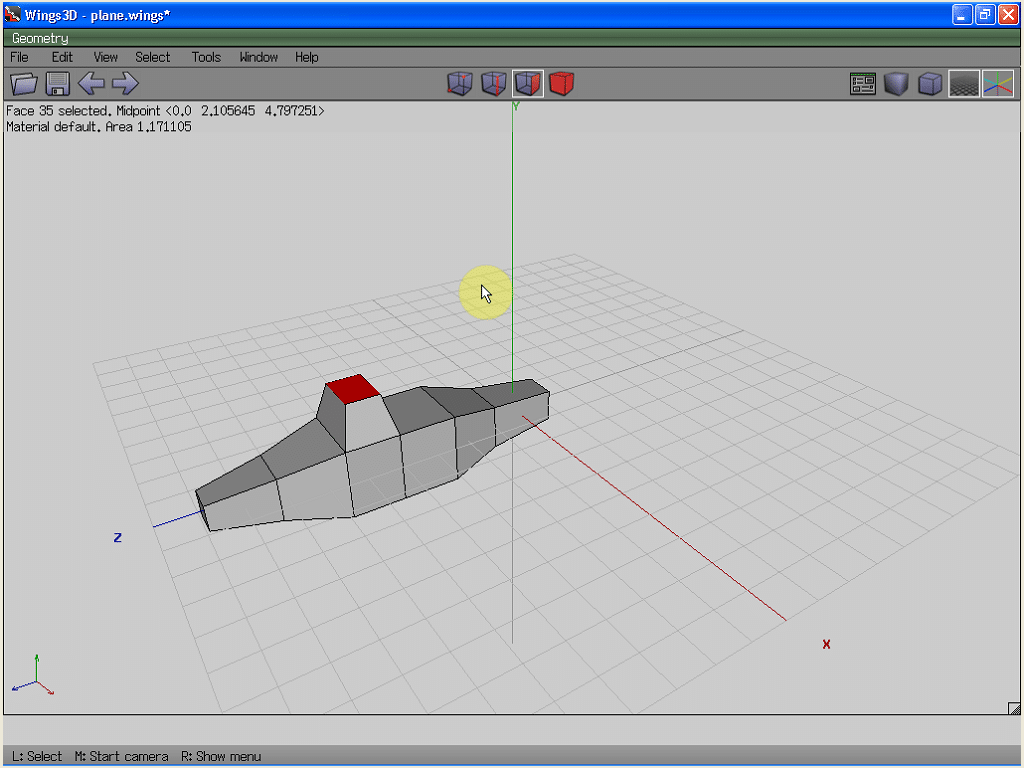
Task: Expand the Select menu
Action: [x=153, y=57]
